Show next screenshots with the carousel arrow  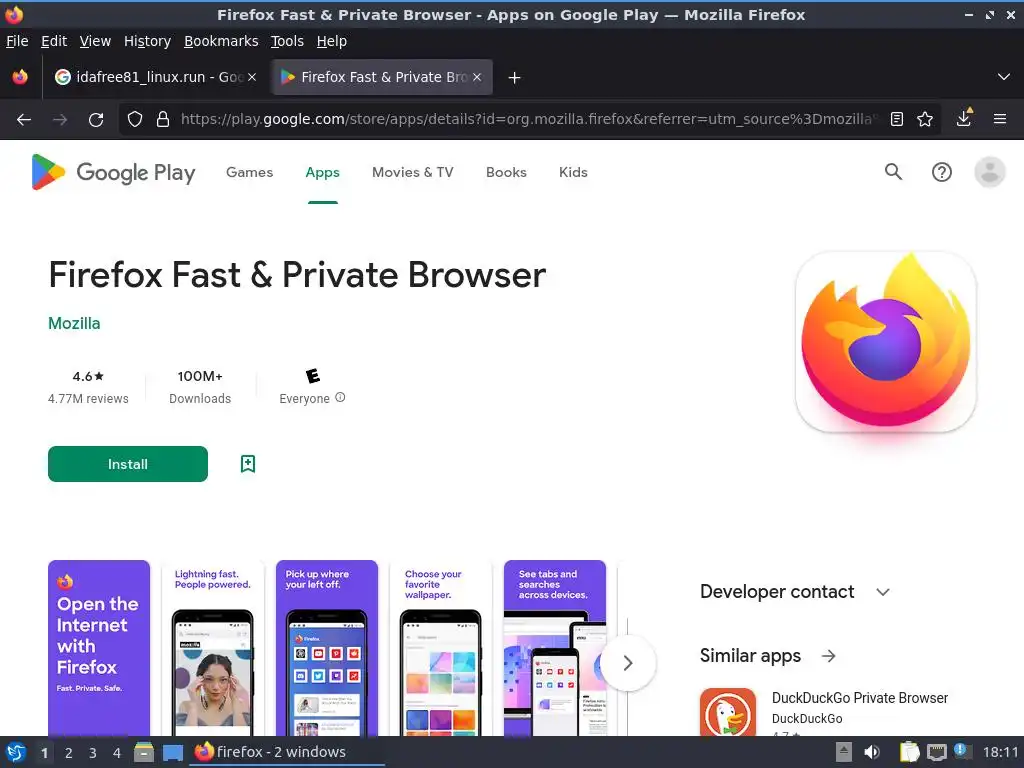pos(628,663)
